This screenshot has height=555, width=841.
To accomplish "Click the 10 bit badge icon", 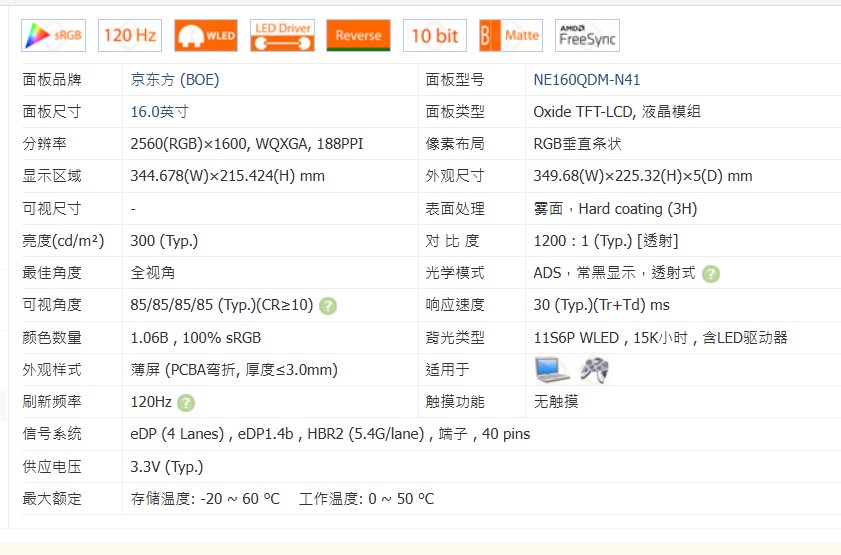I will [434, 35].
